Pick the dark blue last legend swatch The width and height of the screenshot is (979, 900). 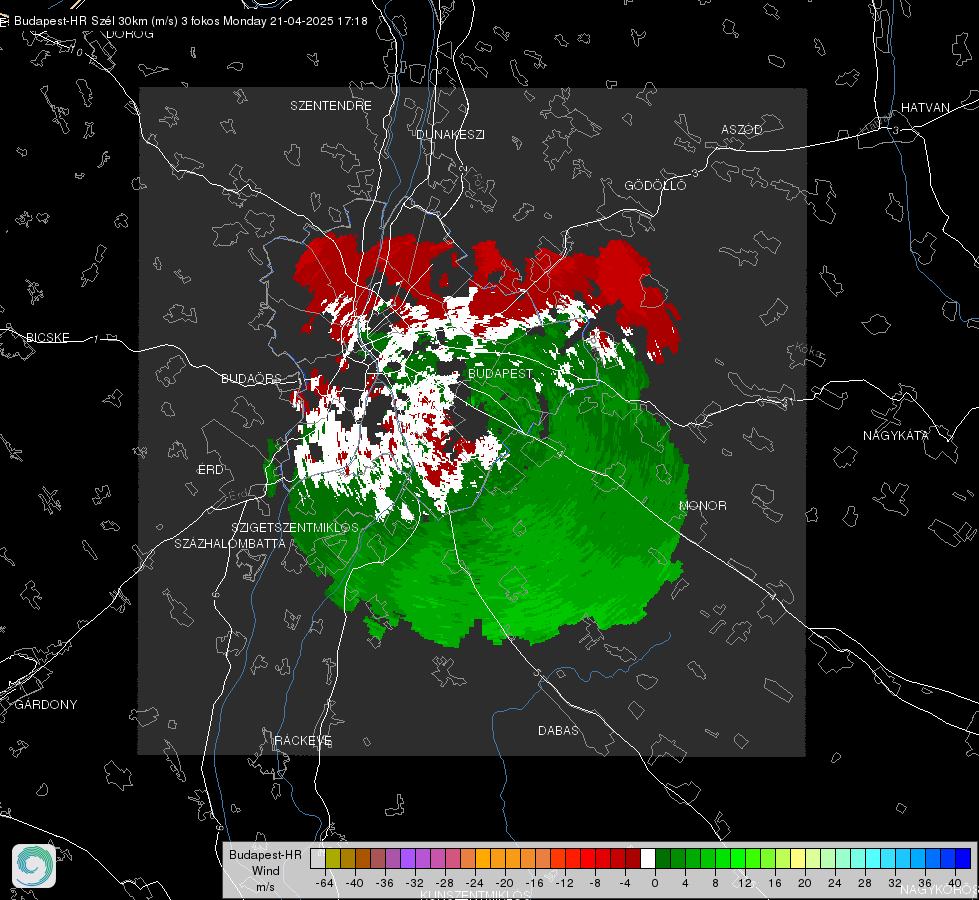coord(963,858)
